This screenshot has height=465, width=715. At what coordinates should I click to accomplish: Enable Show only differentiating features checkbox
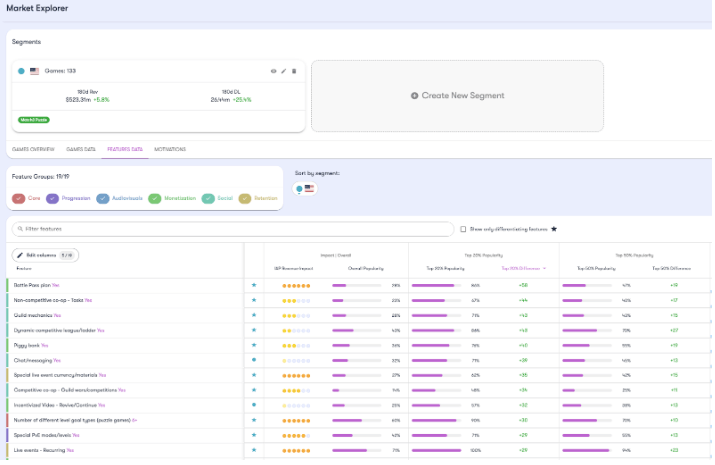462,229
